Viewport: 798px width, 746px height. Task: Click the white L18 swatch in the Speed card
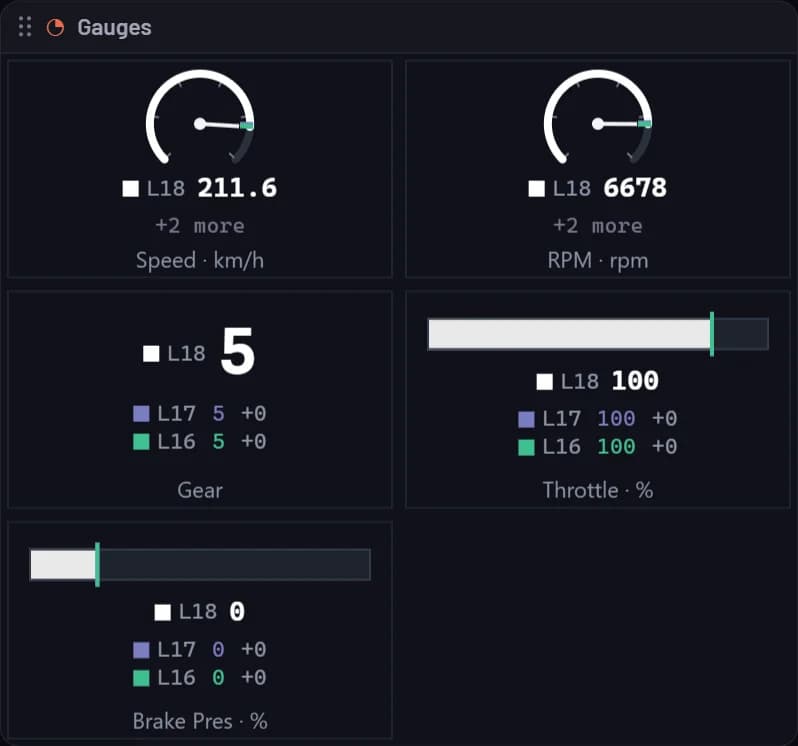[x=131, y=188]
